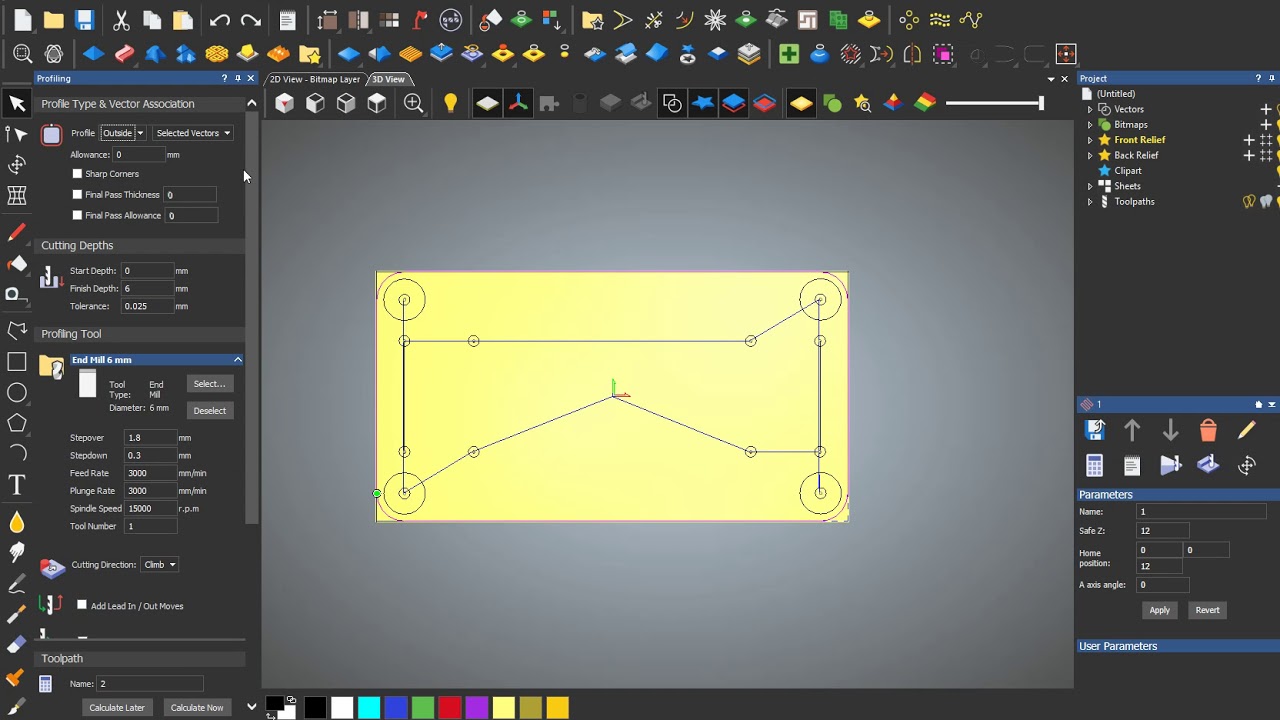The height and width of the screenshot is (720, 1280).
Task: Select the arrow Select tool
Action: pos(17,103)
